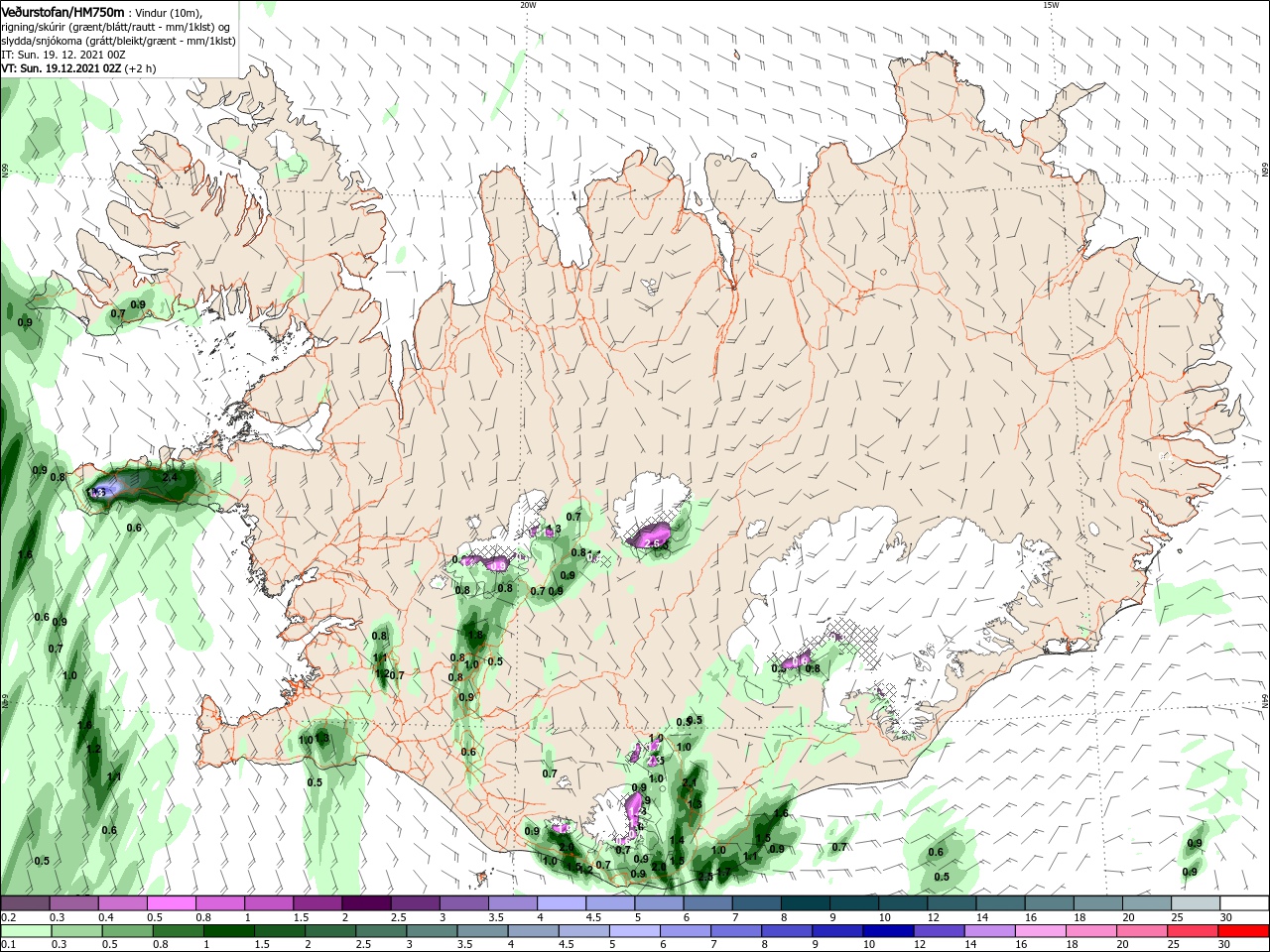Select the upper-row swatch between 0.8 and 1
Viewport: 1270px width, 952px height.
coord(219,903)
